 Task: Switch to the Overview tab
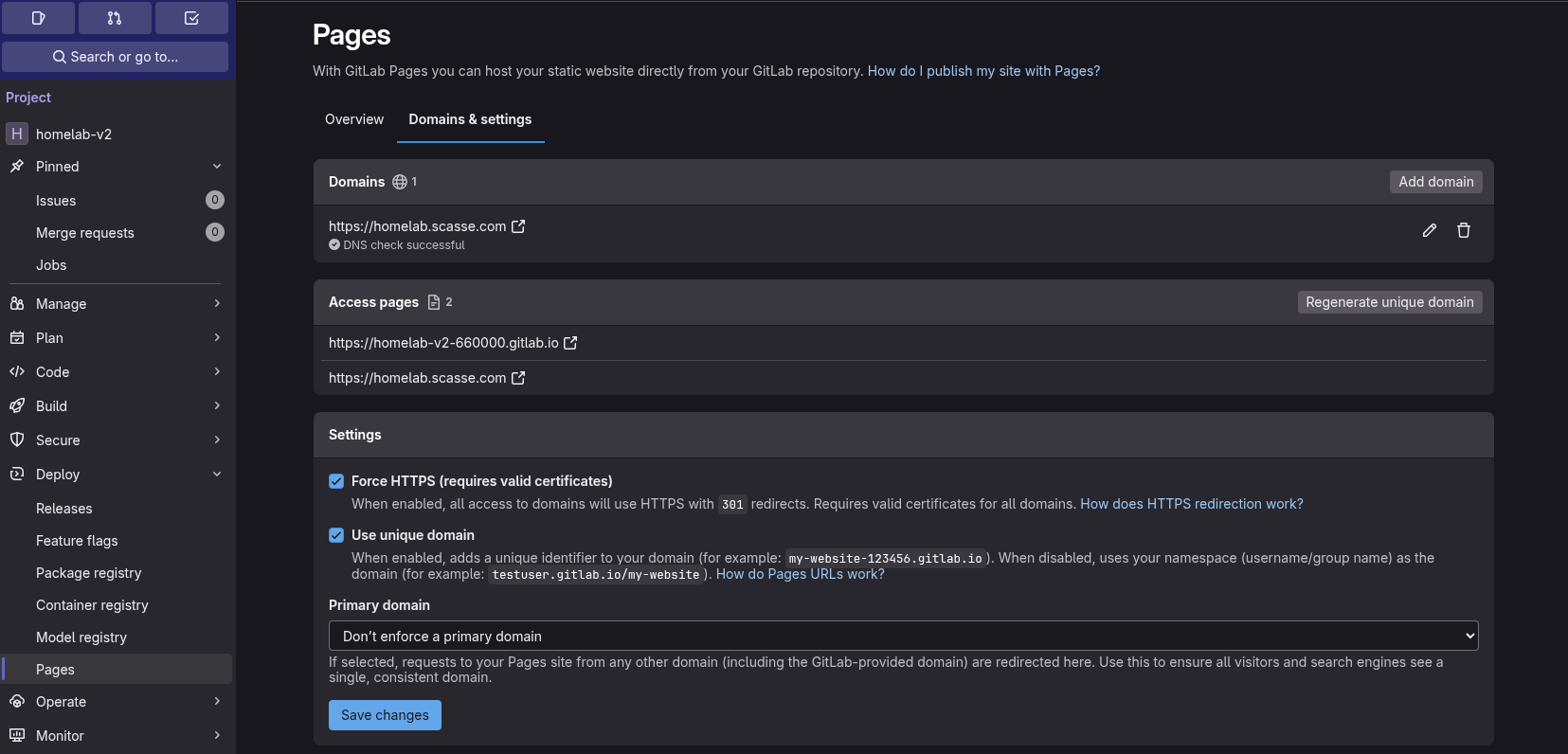tap(353, 119)
